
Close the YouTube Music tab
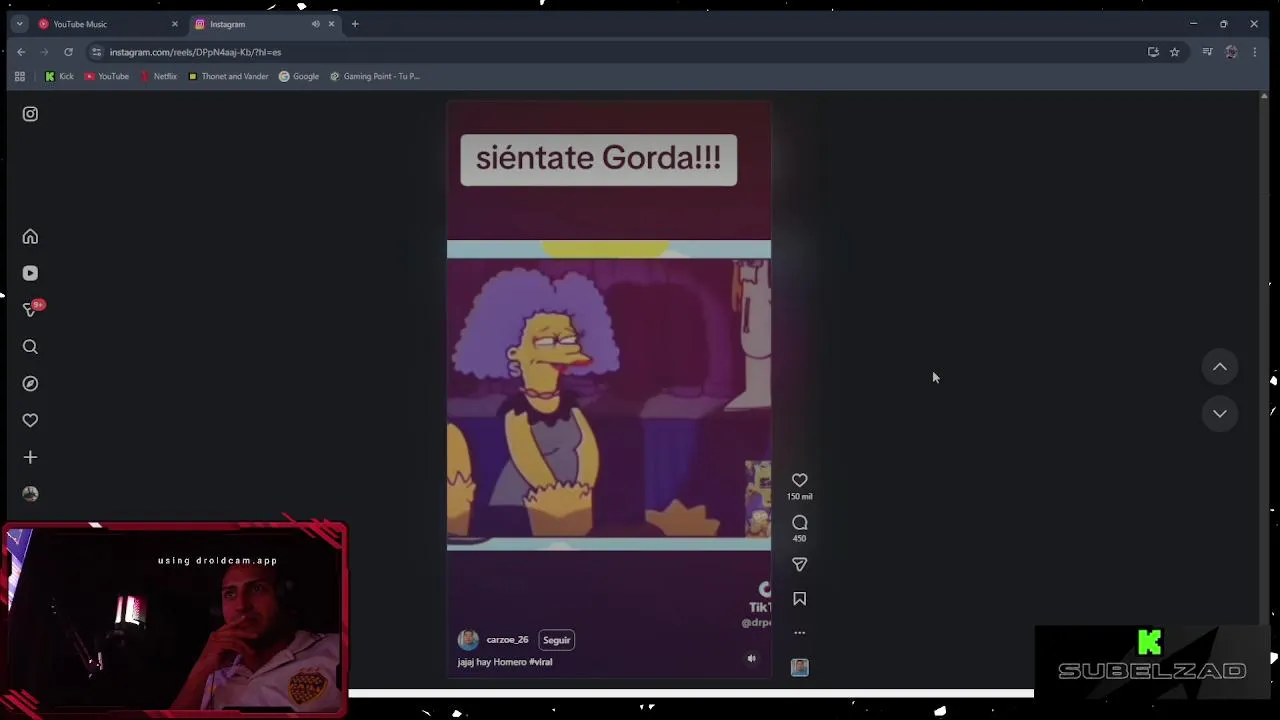pos(174,24)
